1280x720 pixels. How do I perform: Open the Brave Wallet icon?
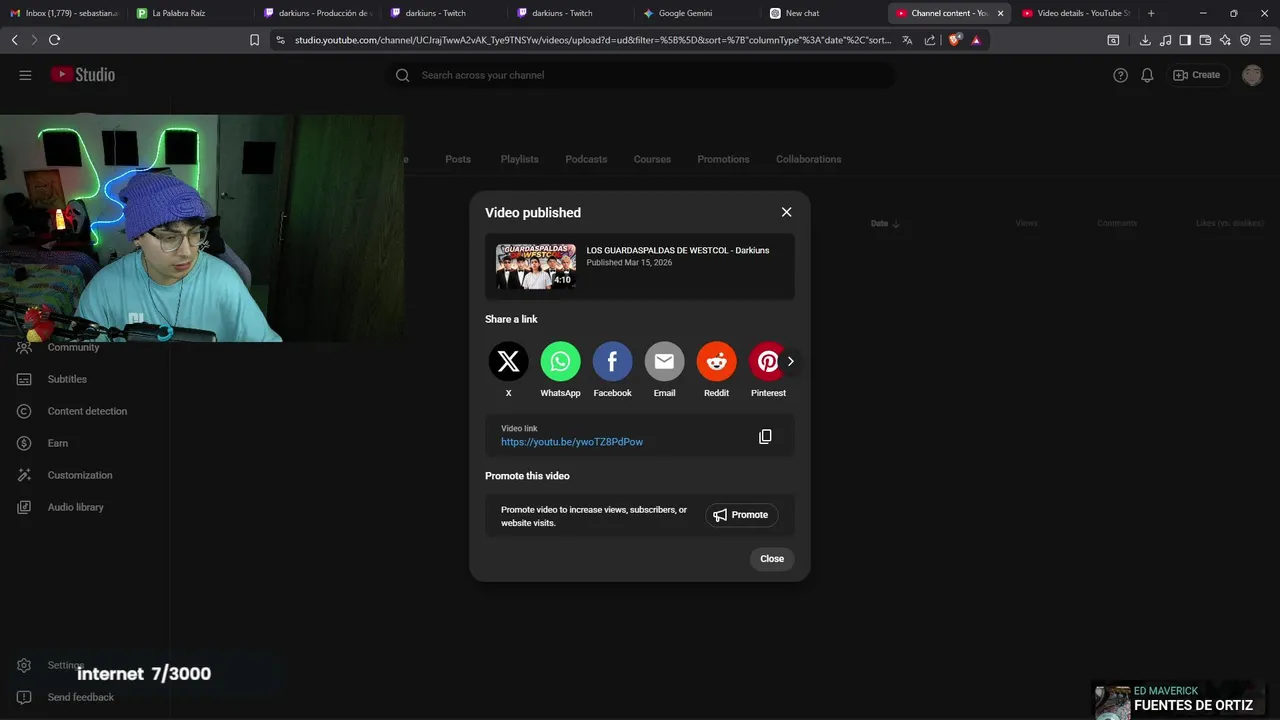[x=1205, y=40]
